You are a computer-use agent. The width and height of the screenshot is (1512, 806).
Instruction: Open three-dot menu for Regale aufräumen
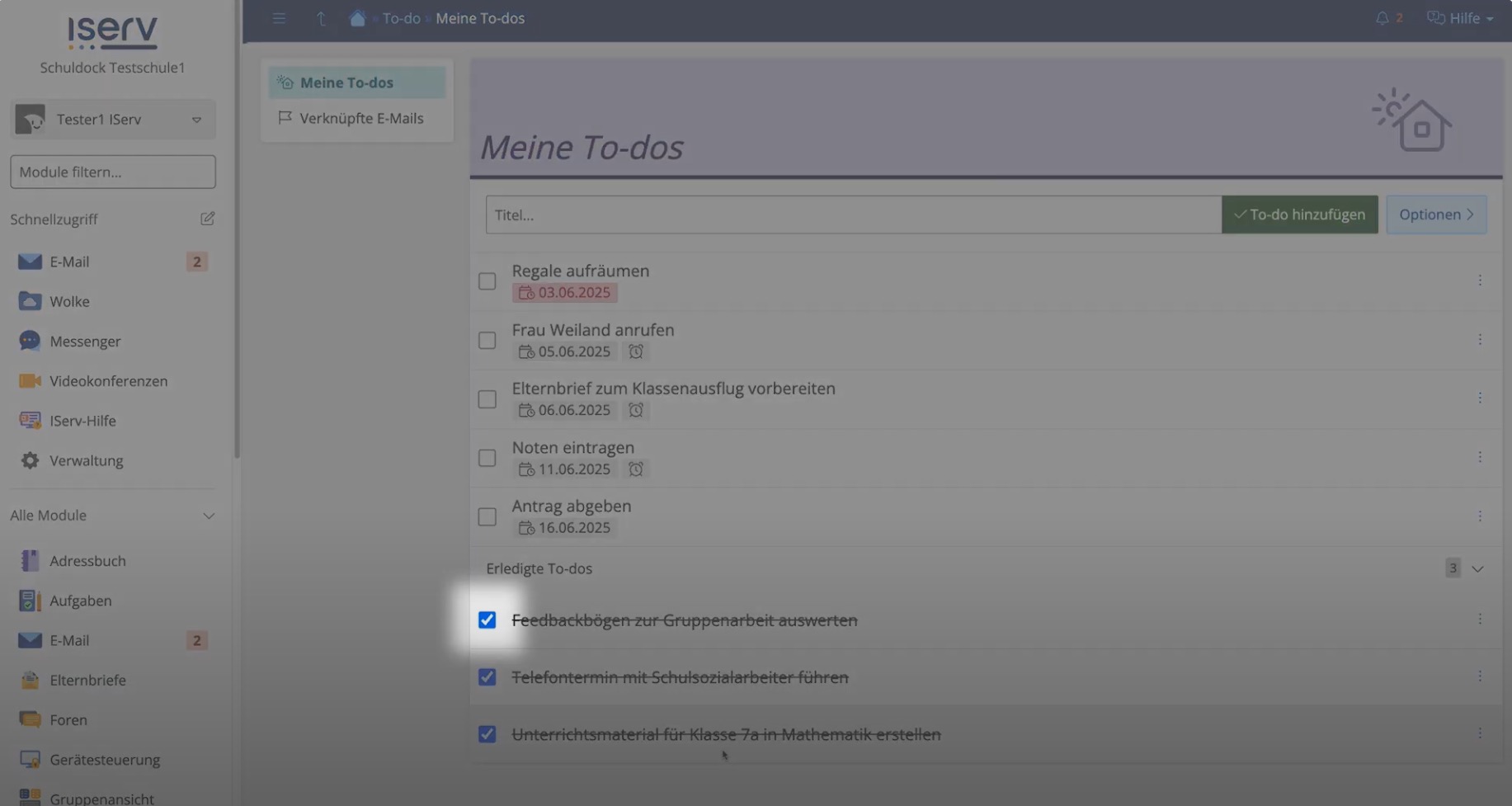(1479, 280)
